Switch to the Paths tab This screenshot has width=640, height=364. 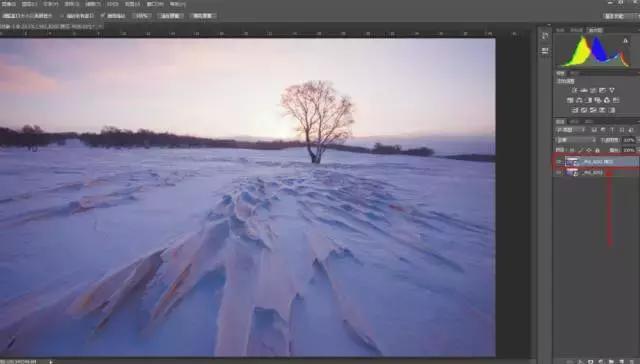coord(588,122)
